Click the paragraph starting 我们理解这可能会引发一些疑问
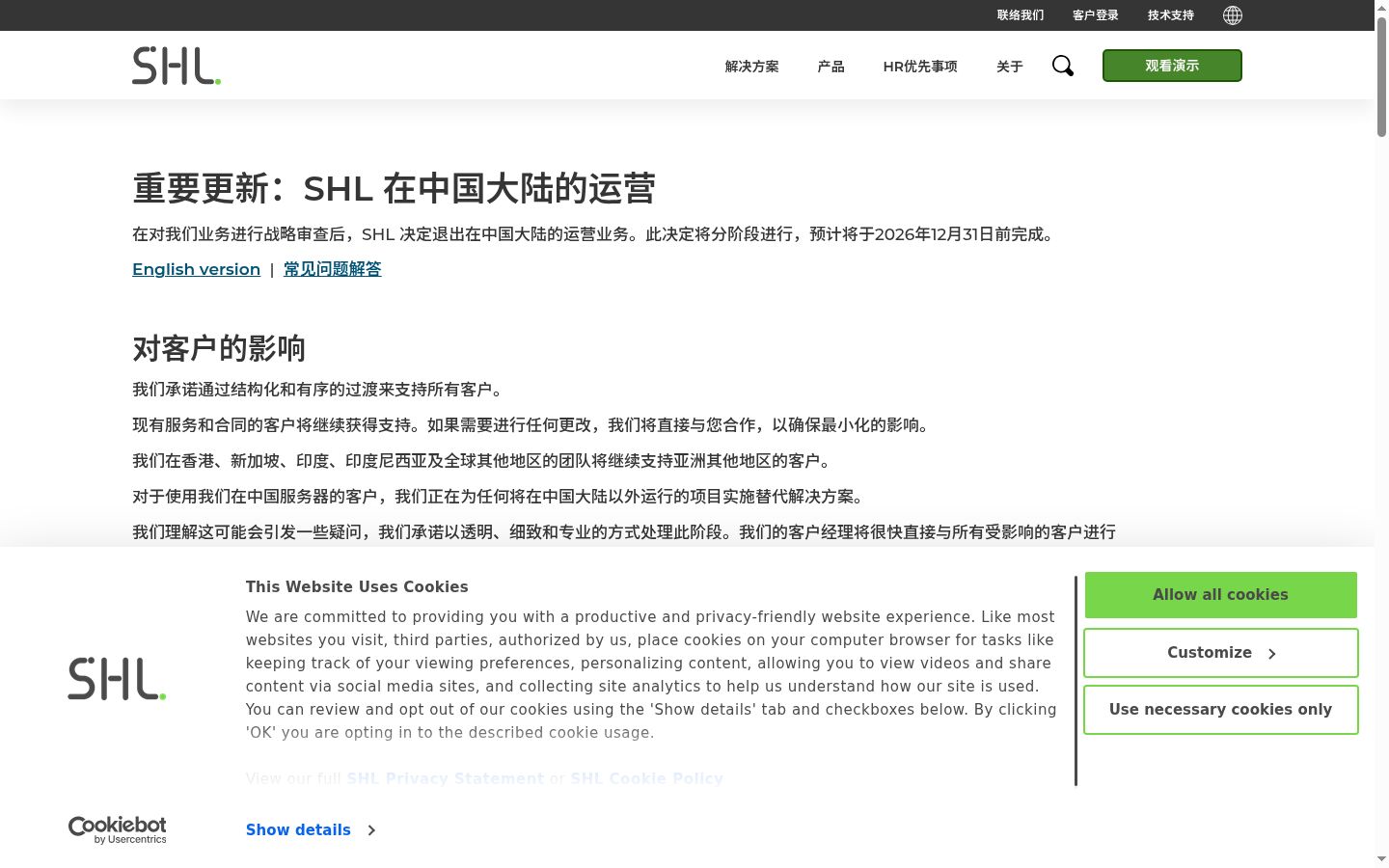This screenshot has width=1389, height=868. coord(624,532)
